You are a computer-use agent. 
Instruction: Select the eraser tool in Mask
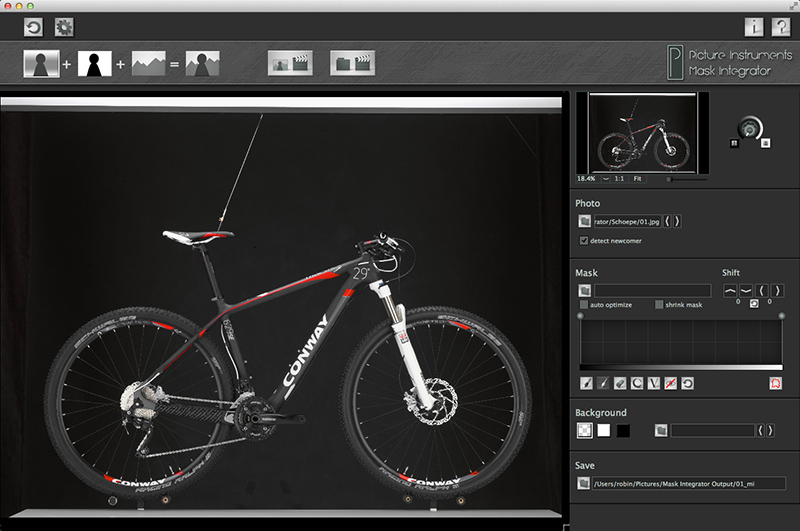[620, 383]
